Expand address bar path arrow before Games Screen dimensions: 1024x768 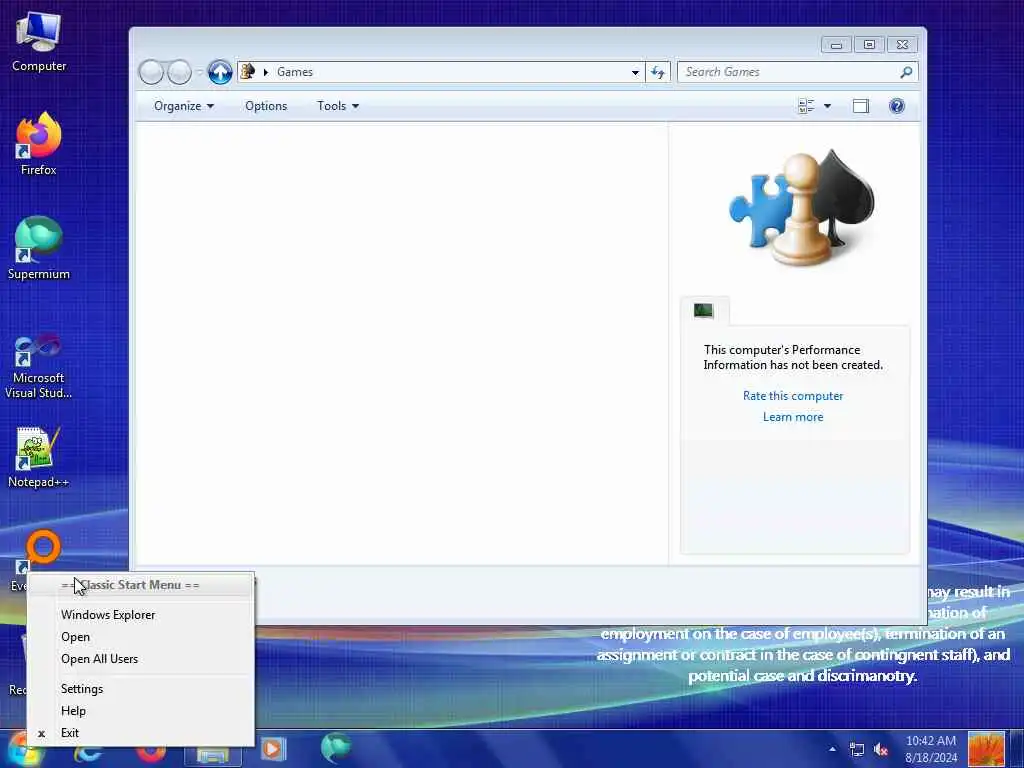266,72
